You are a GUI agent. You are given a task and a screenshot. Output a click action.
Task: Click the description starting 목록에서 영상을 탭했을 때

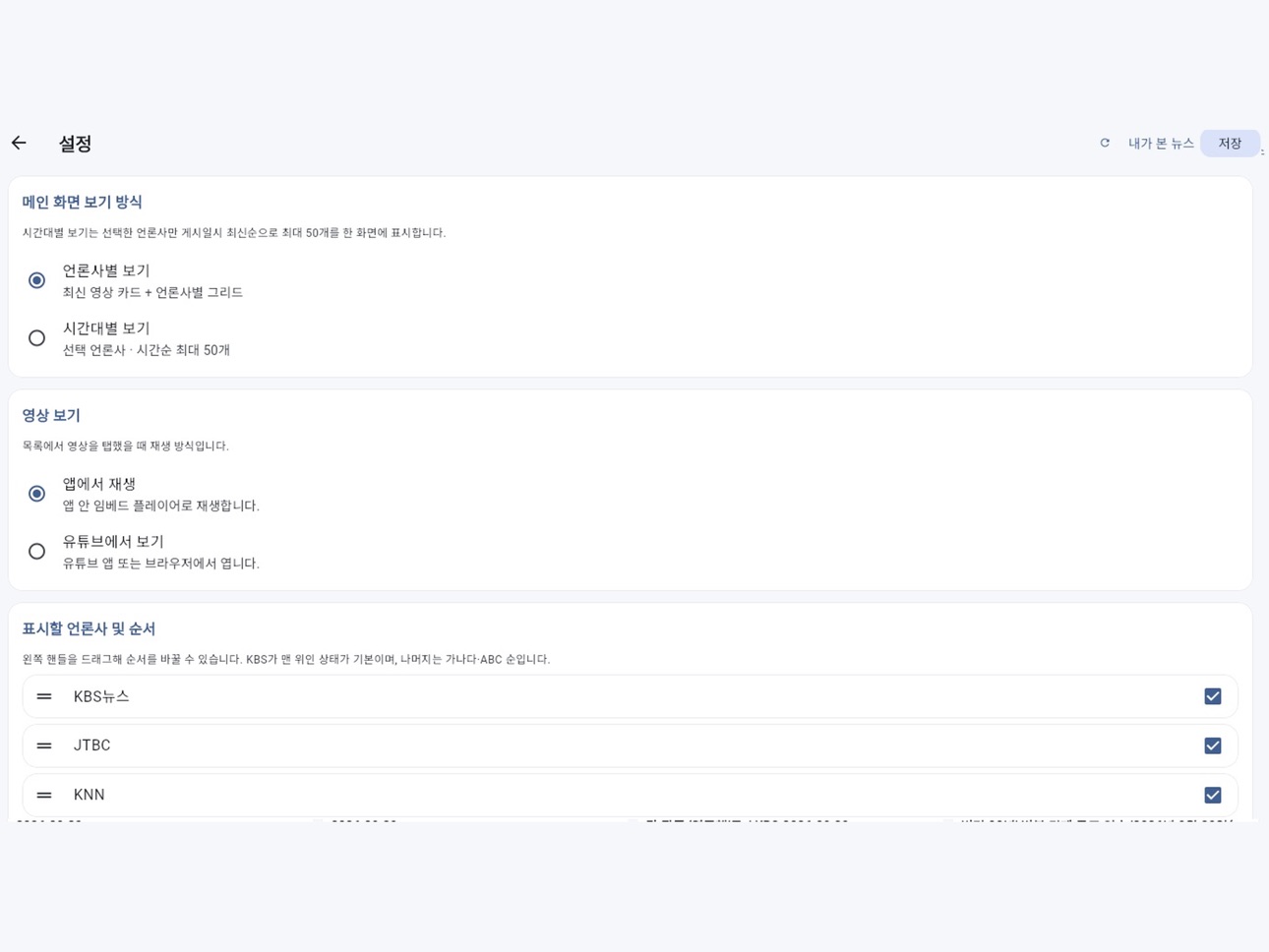[125, 446]
